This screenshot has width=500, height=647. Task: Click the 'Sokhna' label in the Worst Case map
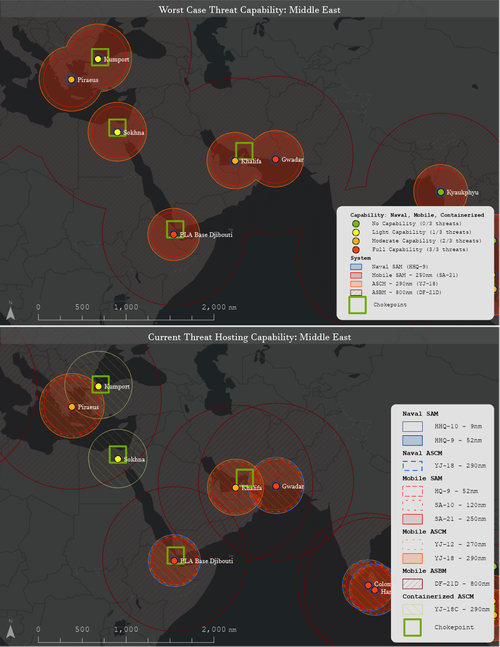(134, 132)
